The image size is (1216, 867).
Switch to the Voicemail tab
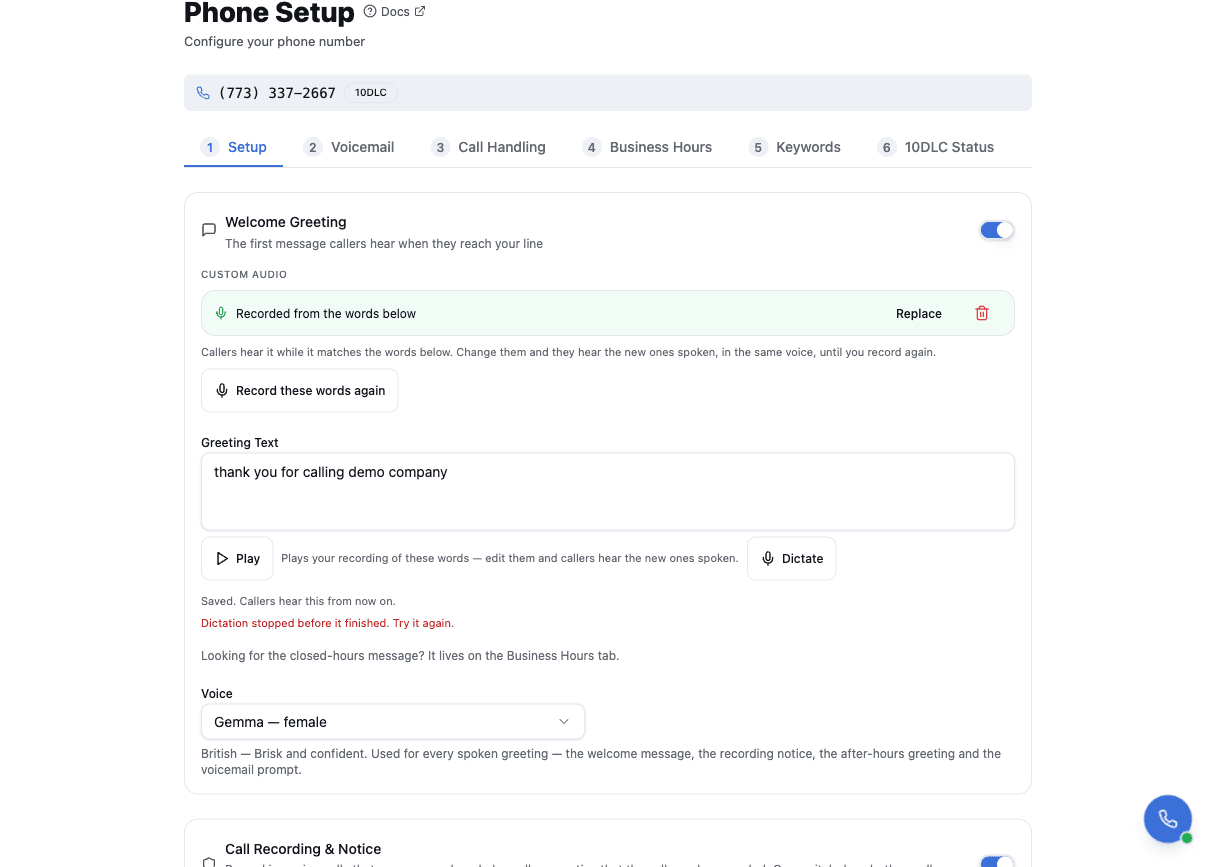tap(349, 147)
